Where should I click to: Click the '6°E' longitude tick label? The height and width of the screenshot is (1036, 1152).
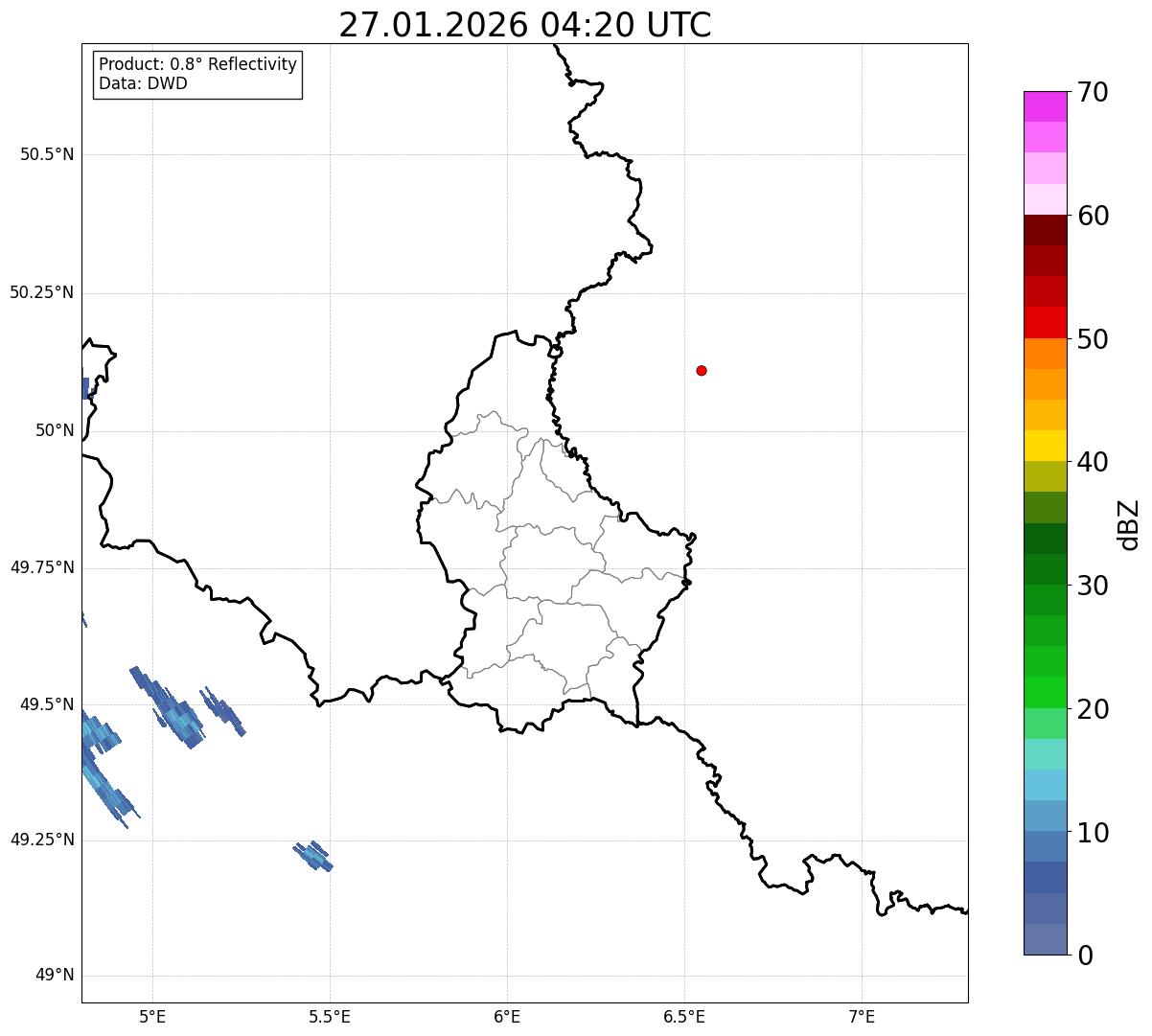[507, 1016]
